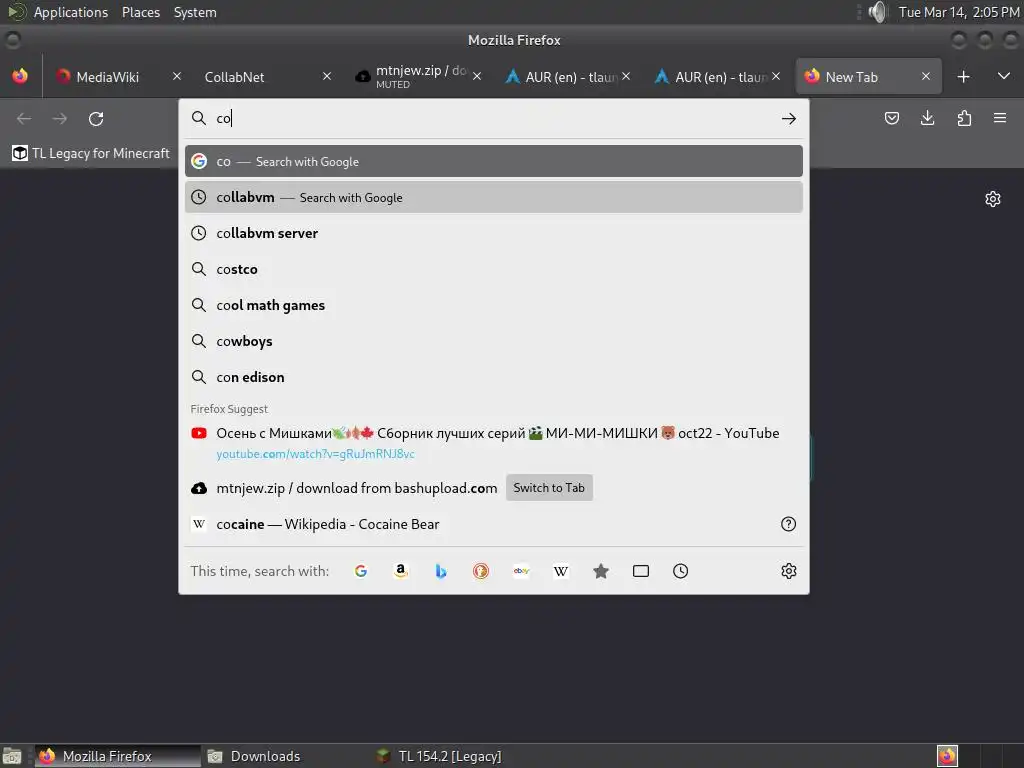Open the YouTube МИ-МИ-МИШКИ suggestion
1024x768 pixels.
click(x=494, y=443)
